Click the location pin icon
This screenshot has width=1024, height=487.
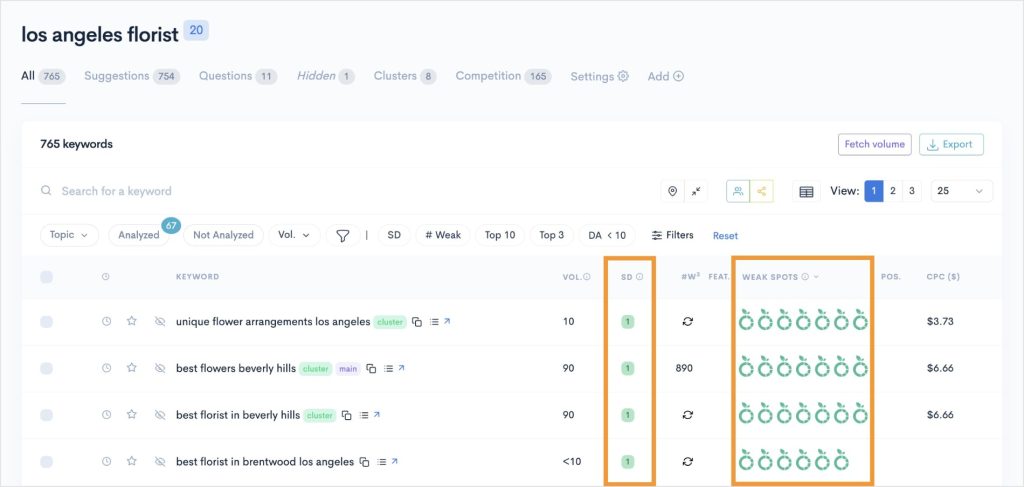[673, 191]
